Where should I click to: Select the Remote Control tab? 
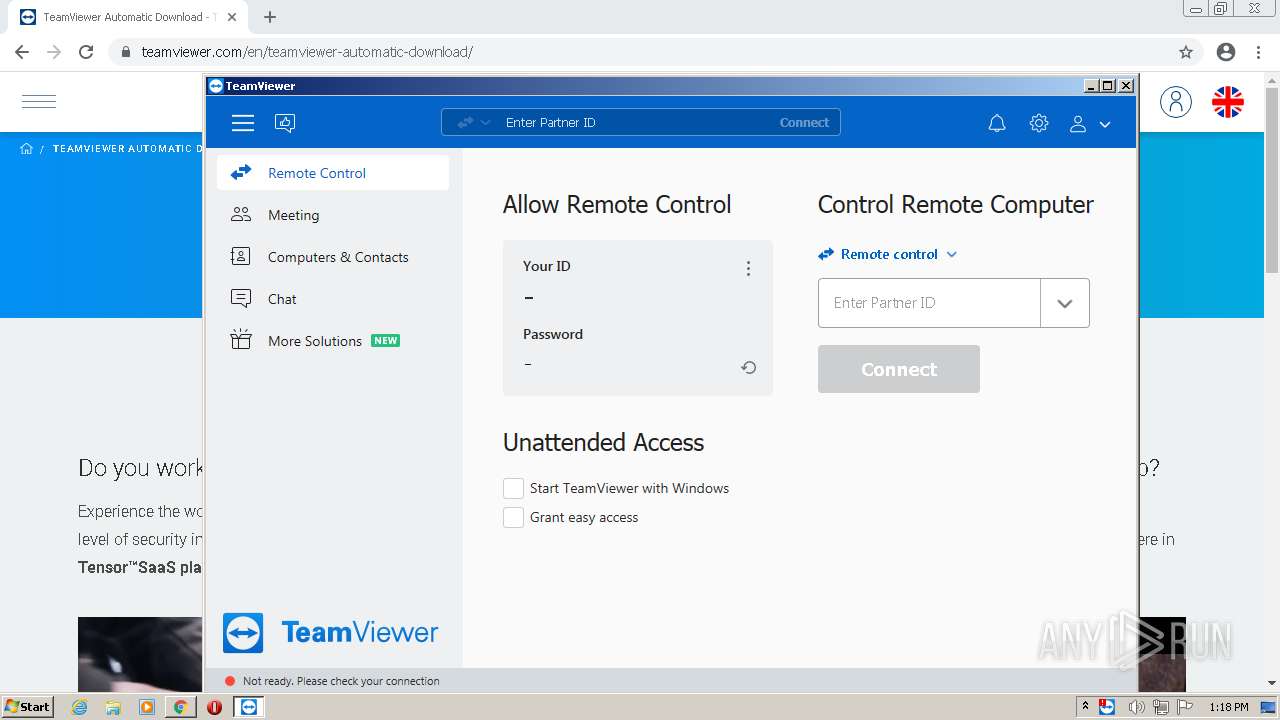[333, 173]
